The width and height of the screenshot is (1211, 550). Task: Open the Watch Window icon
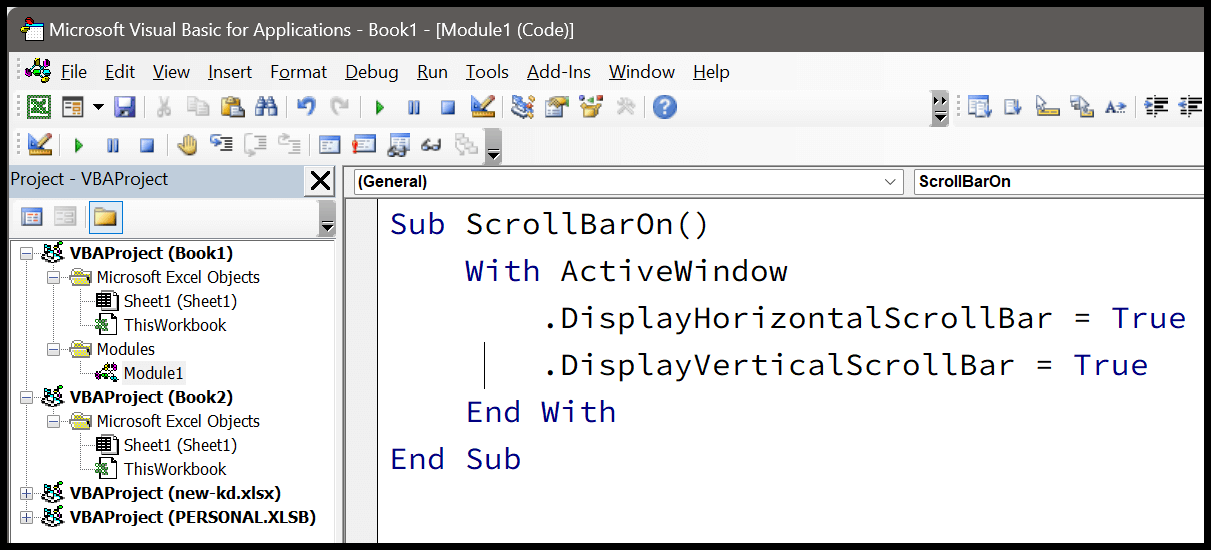[398, 146]
